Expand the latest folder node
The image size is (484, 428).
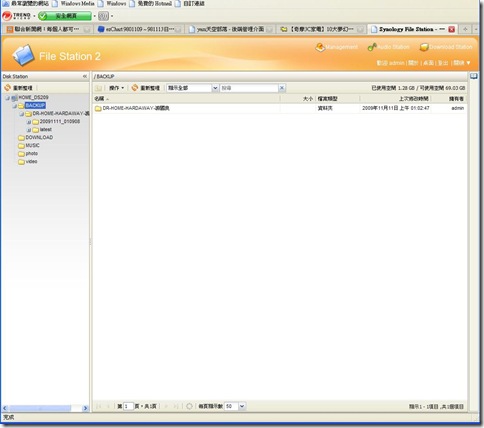[29, 130]
